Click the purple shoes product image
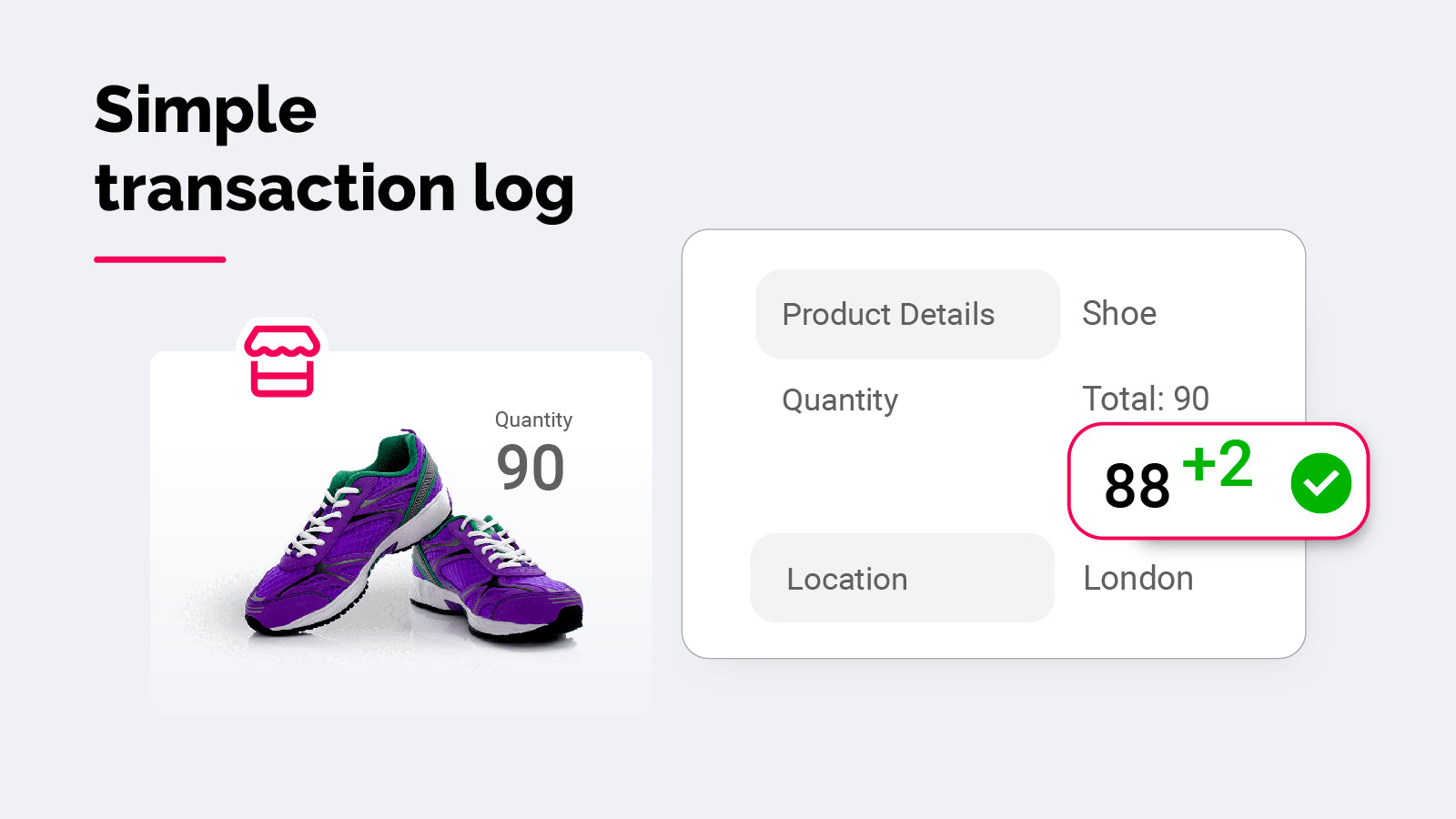This screenshot has width=1456, height=819. click(x=414, y=537)
